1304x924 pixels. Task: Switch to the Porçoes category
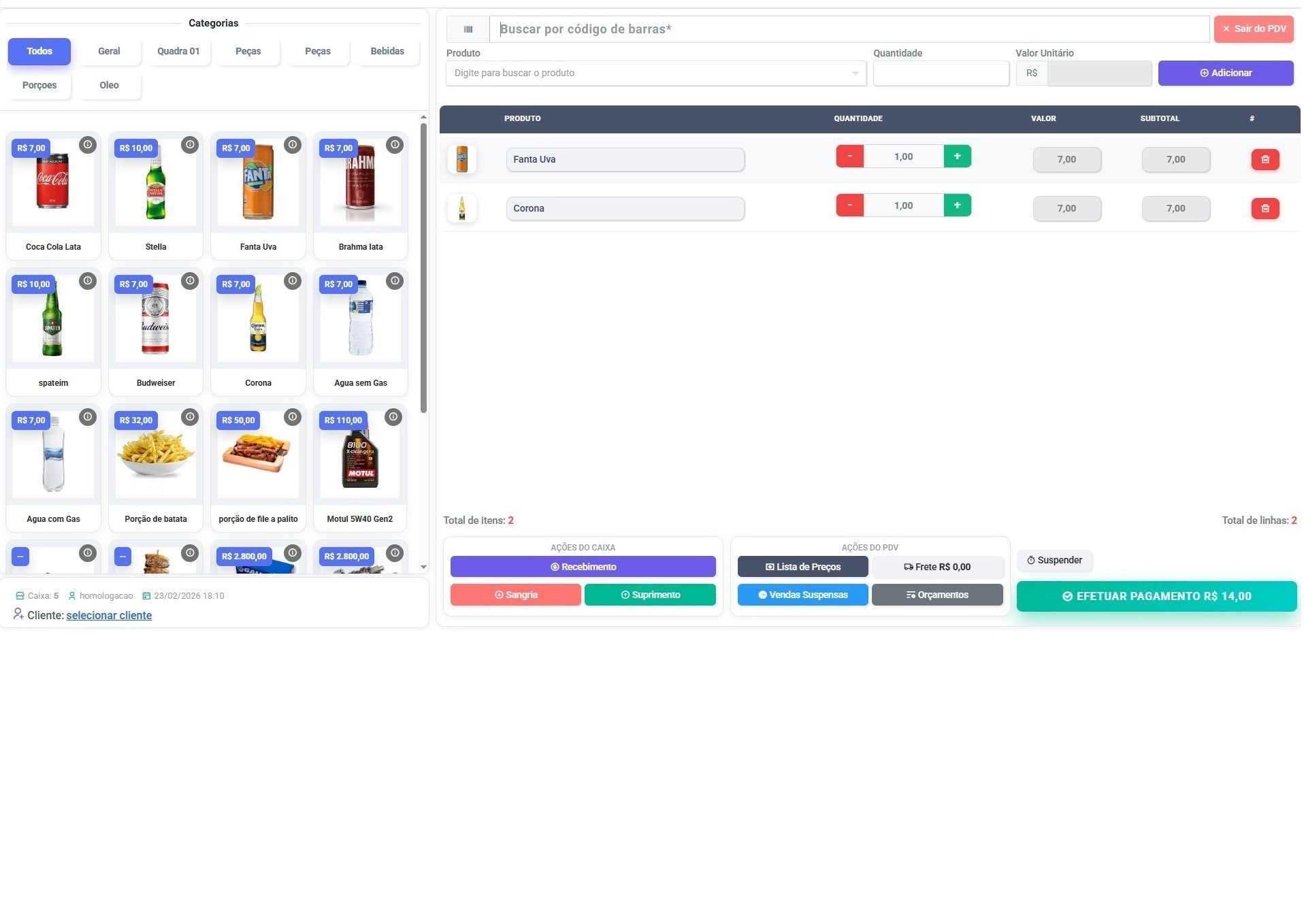point(39,86)
